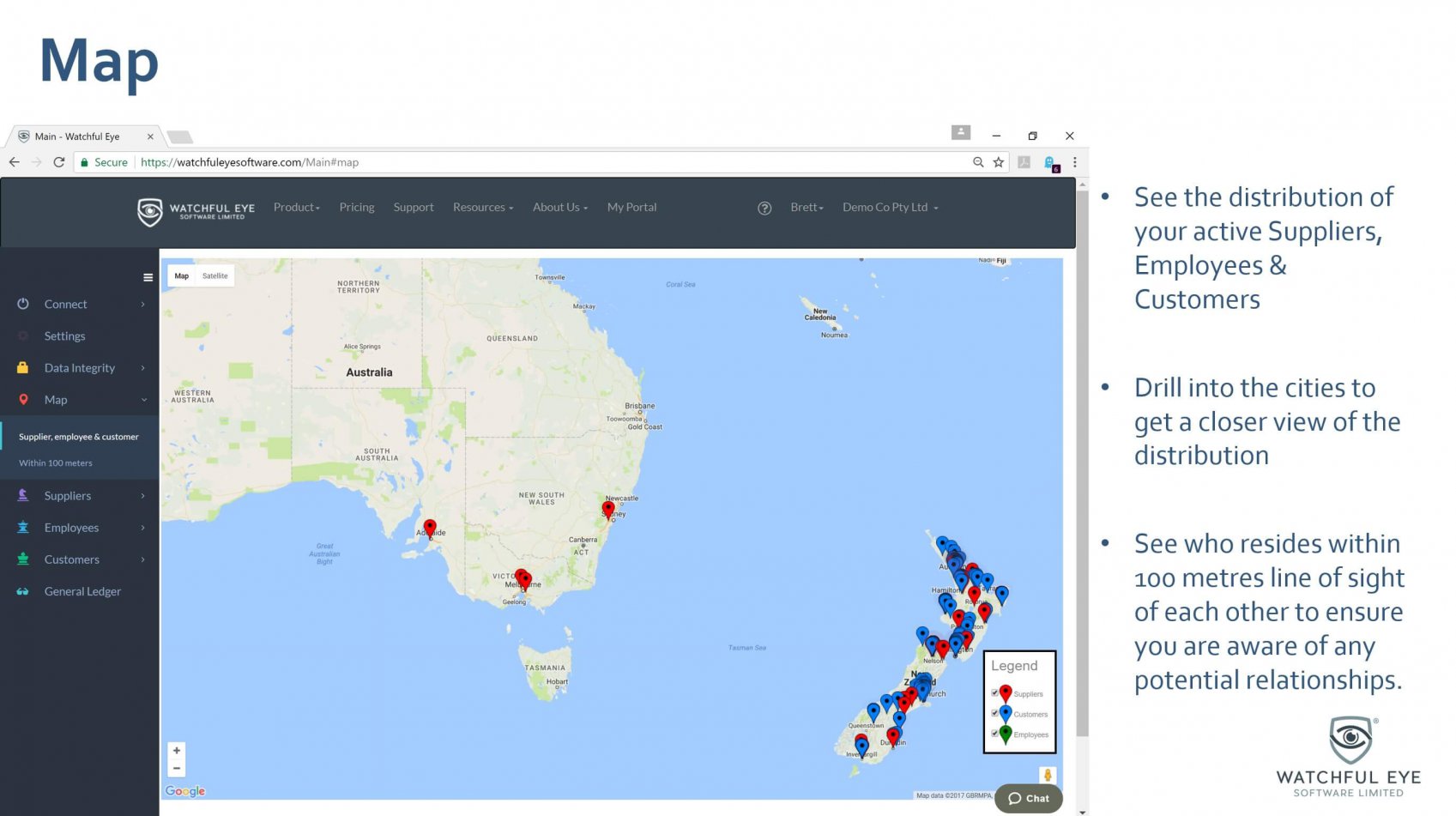Toggle the Suppliers legend checkbox
This screenshot has width=1456, height=816.
(x=995, y=692)
